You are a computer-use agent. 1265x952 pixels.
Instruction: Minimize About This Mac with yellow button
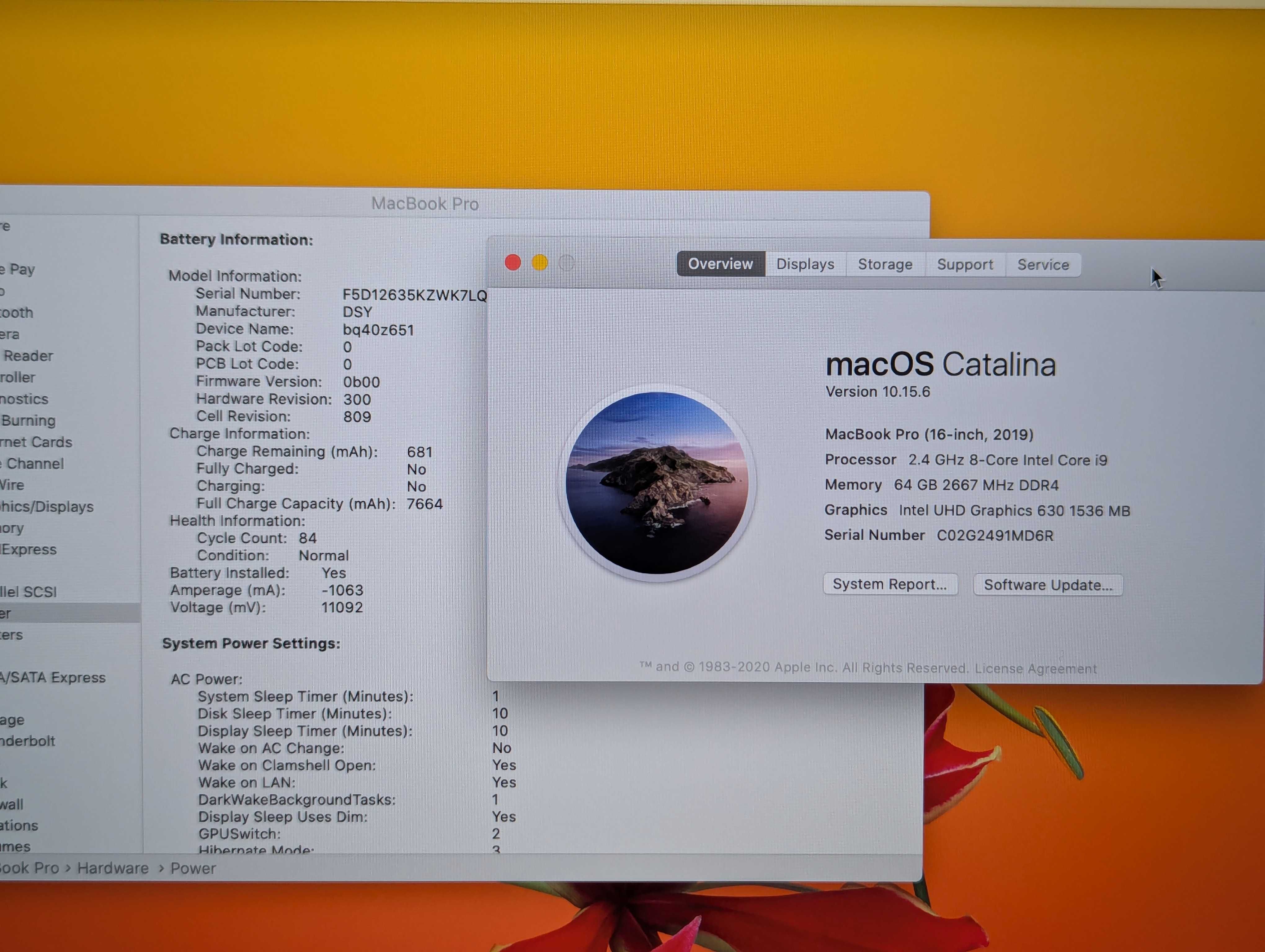pos(540,263)
